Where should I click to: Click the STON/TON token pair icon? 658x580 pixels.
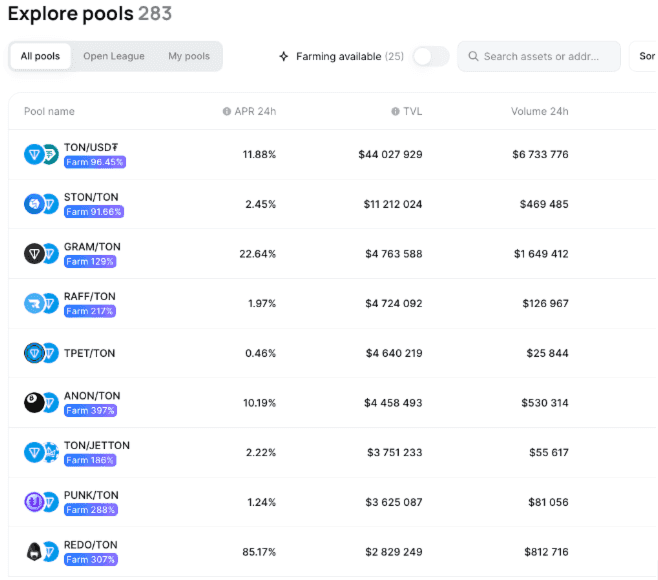click(x=41, y=204)
